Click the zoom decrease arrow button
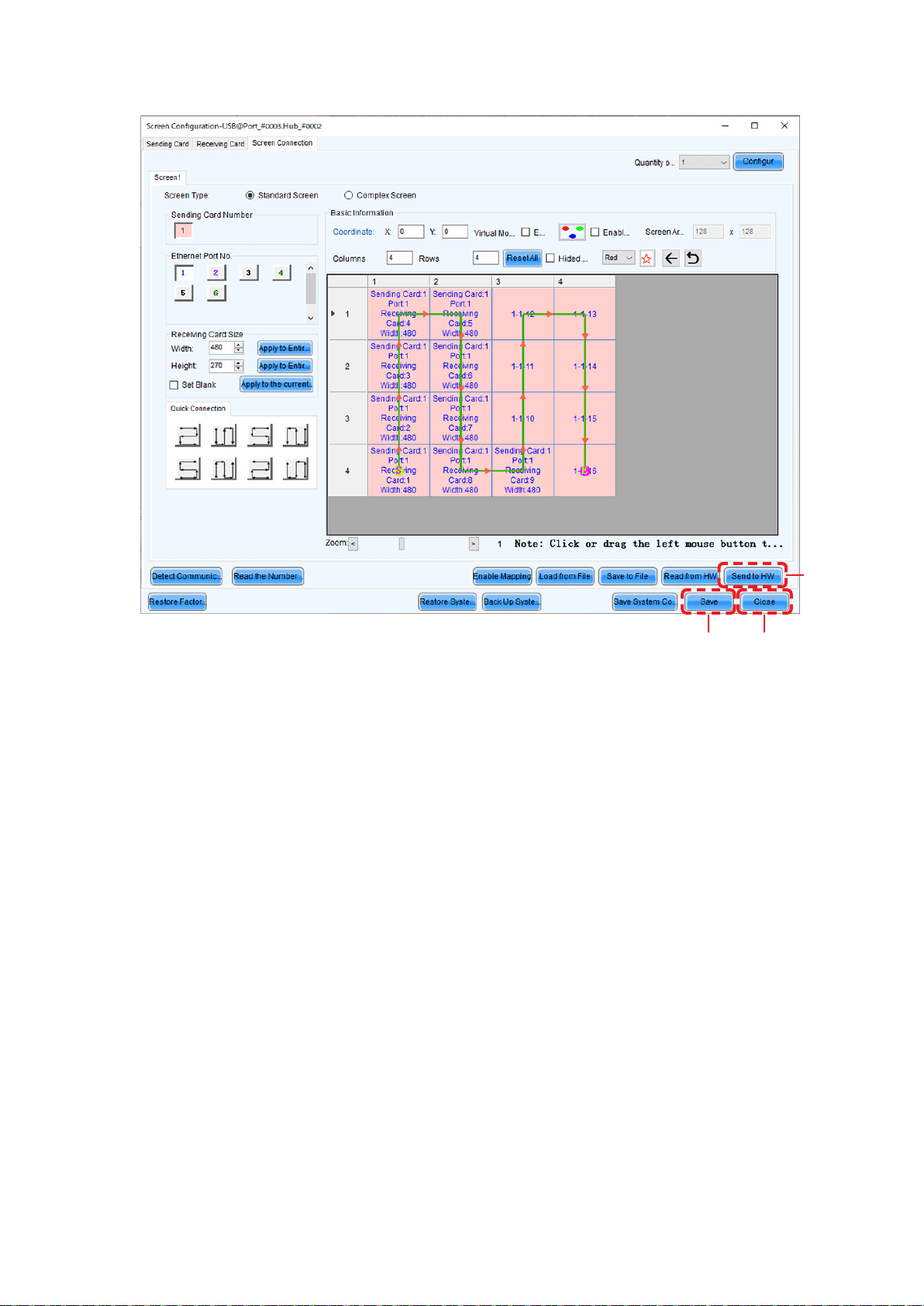This screenshot has height=1306, width=924. point(353,544)
